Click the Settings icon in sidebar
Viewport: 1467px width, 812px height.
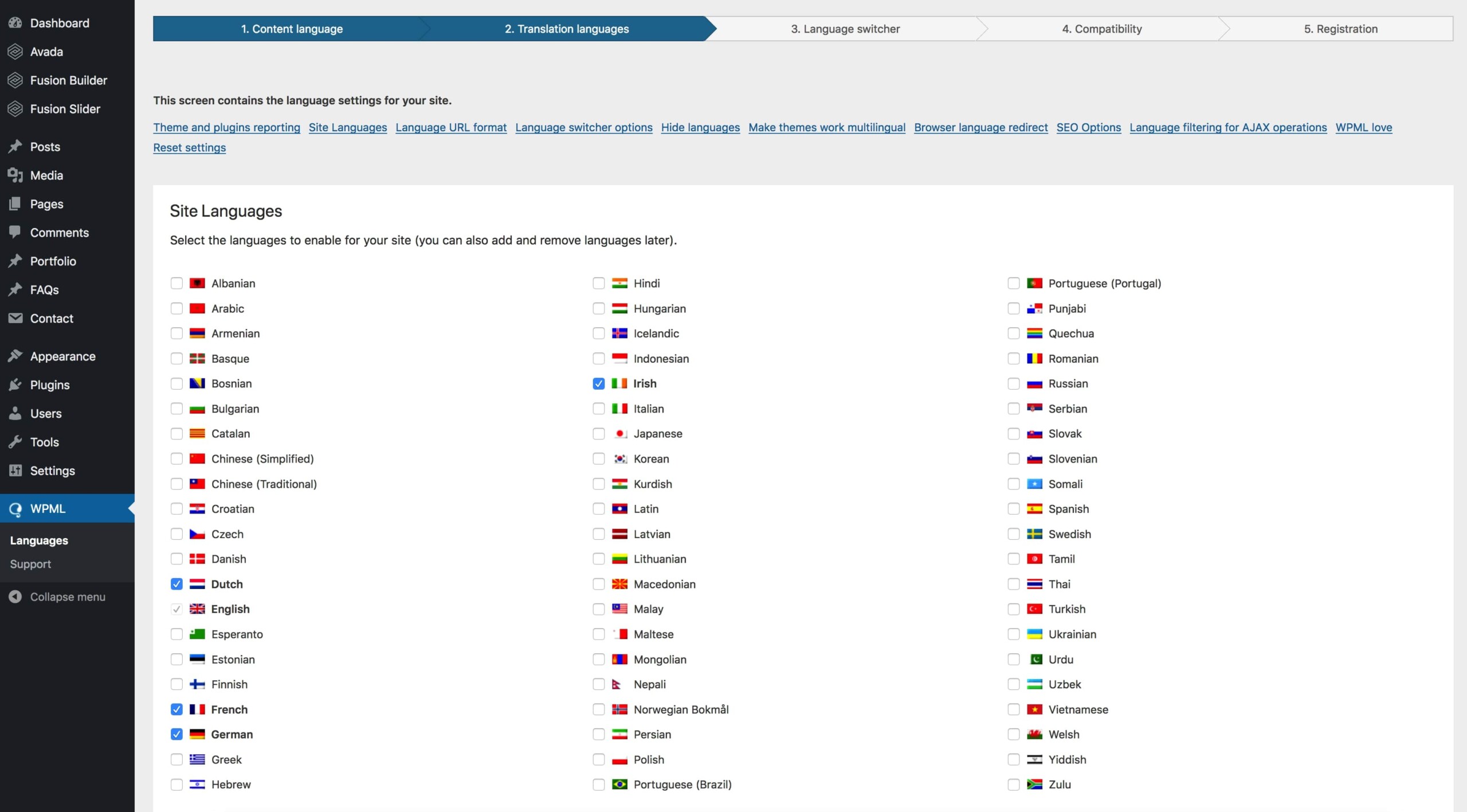pos(15,470)
